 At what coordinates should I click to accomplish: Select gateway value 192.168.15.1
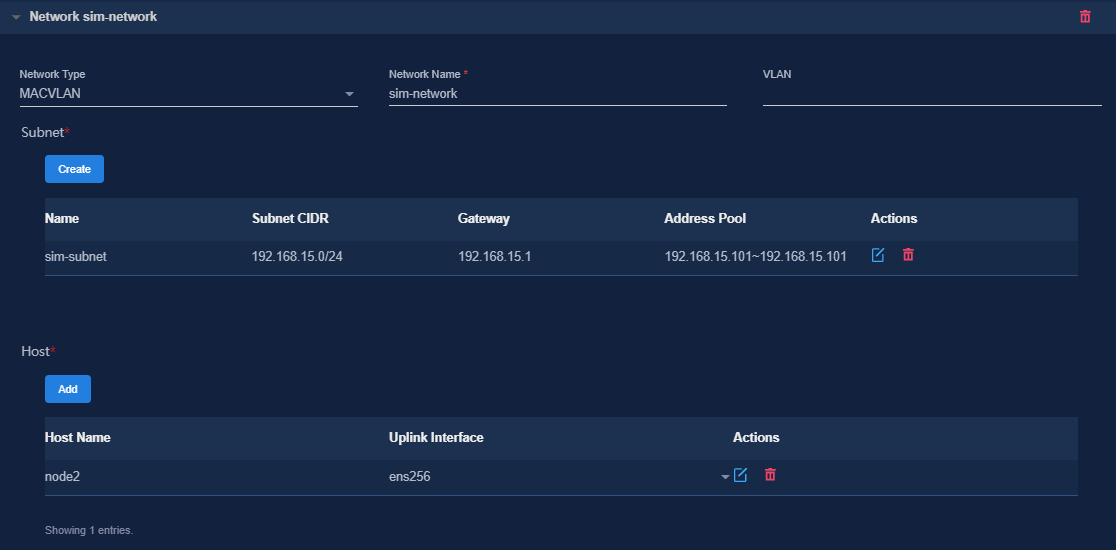pos(495,257)
